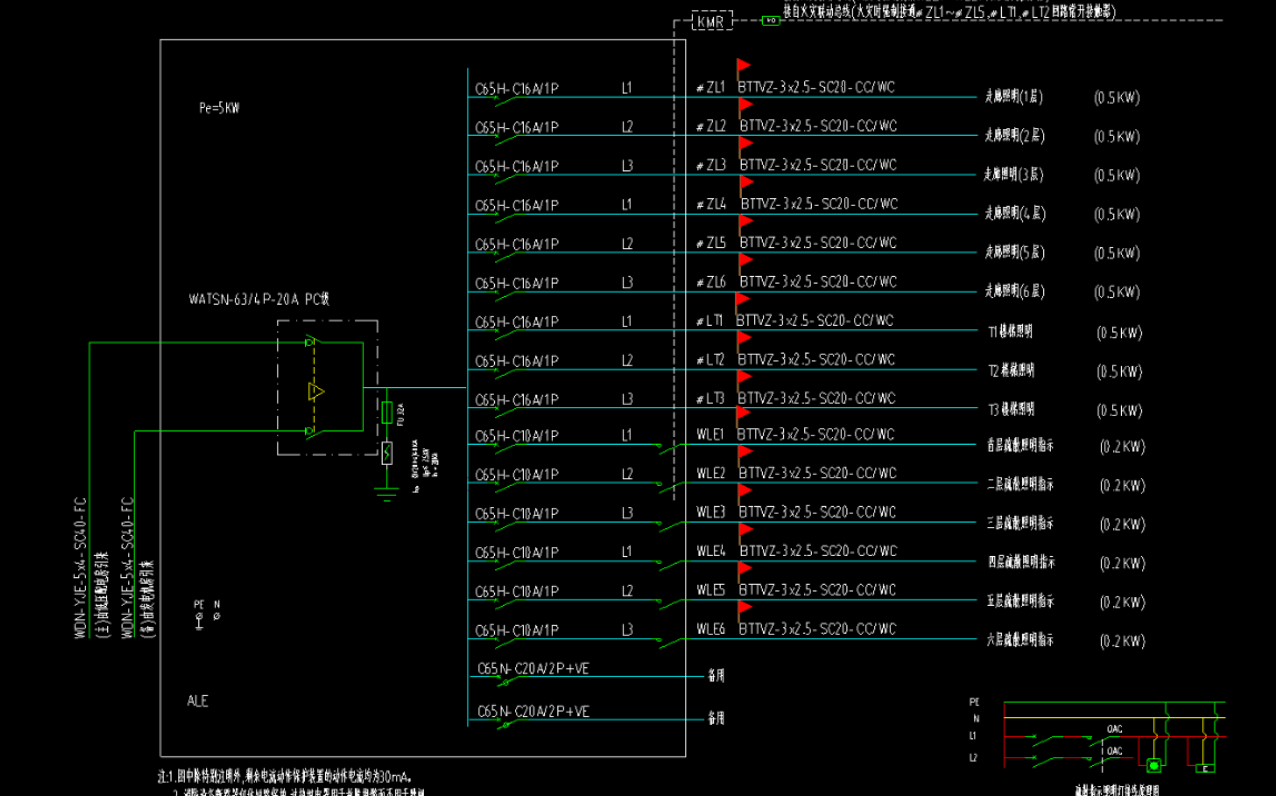
Task: Click the #ZL1 circuit label
Action: 712,88
